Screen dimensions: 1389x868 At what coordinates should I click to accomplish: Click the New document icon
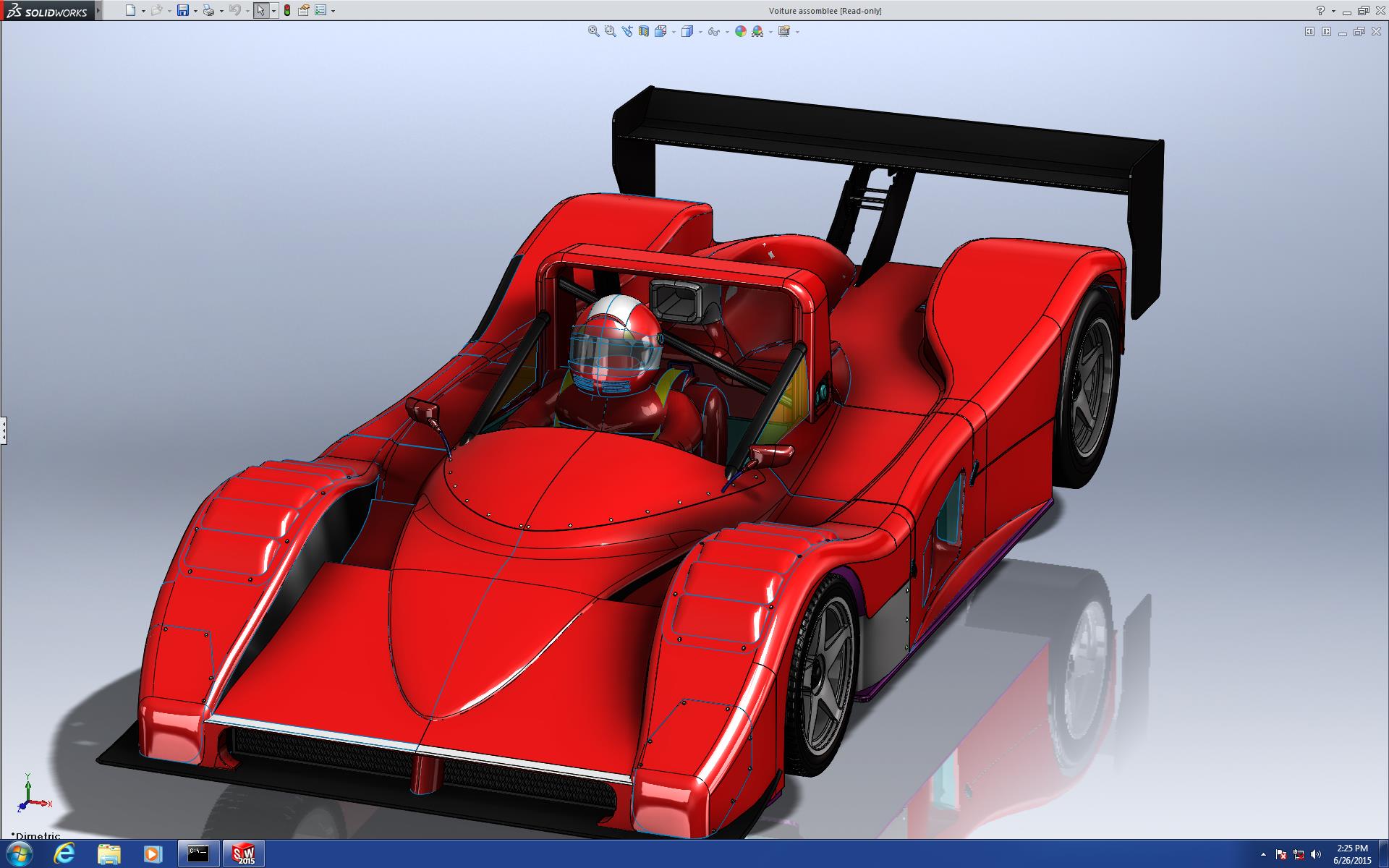click(x=130, y=10)
